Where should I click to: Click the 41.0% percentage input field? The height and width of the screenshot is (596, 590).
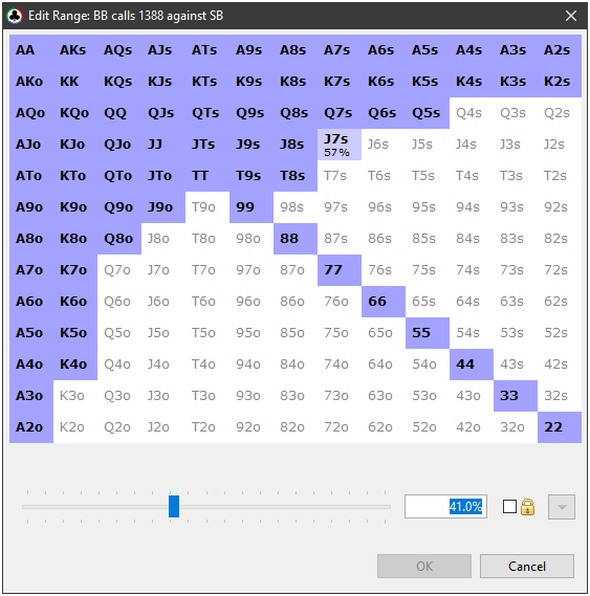pos(446,507)
